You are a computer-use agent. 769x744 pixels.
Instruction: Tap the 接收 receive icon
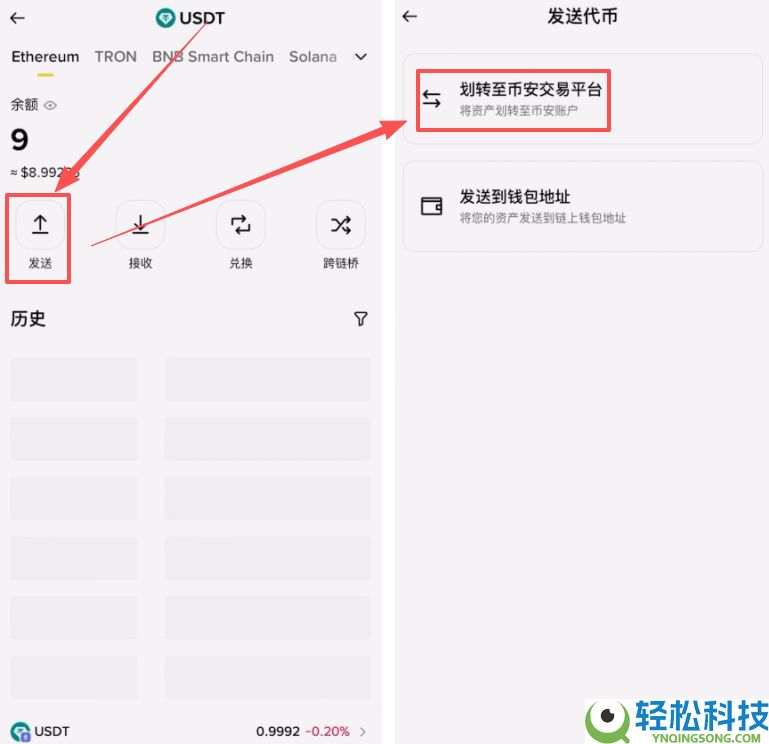140,225
